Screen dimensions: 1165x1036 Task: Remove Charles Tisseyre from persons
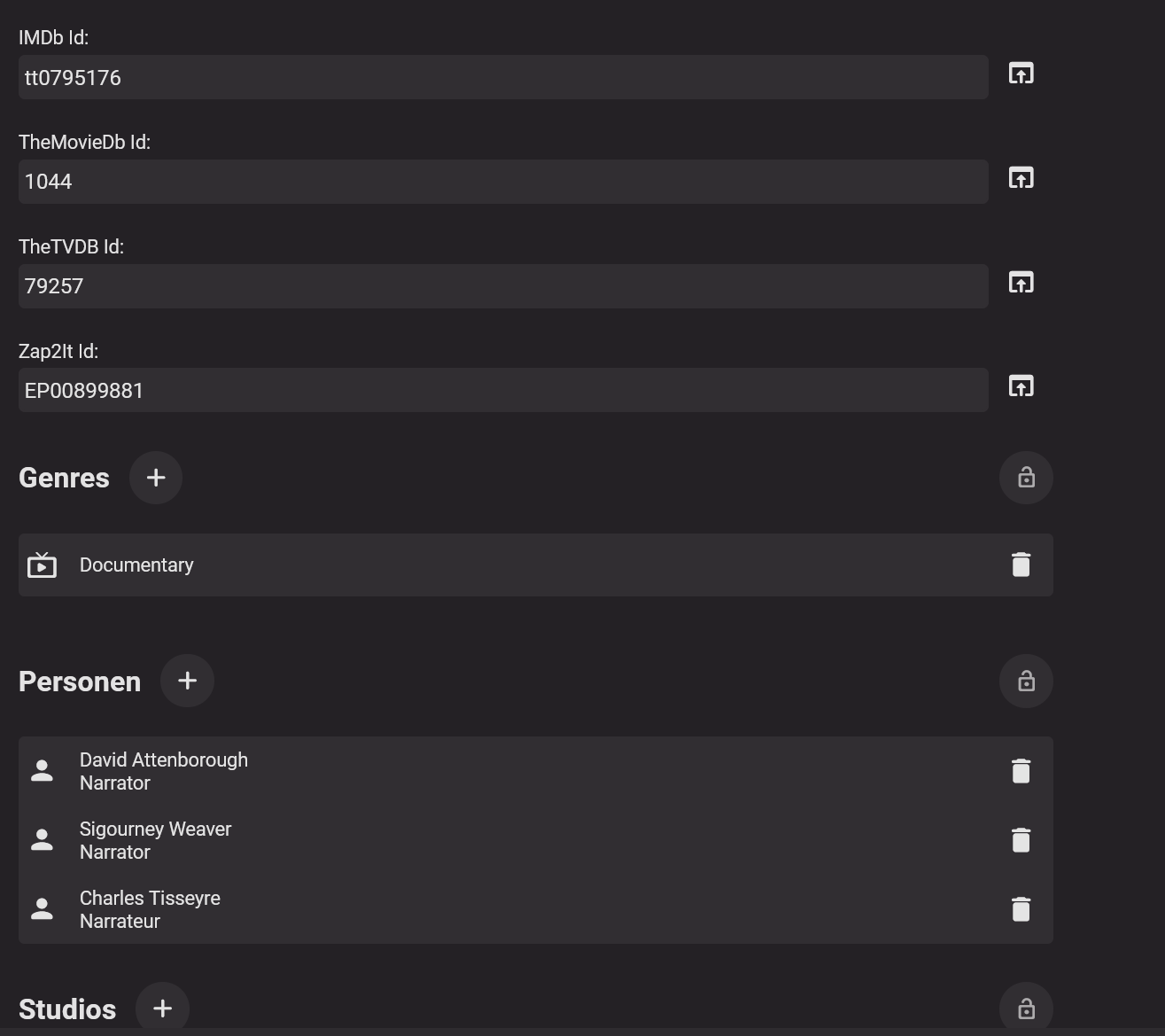tap(1021, 909)
